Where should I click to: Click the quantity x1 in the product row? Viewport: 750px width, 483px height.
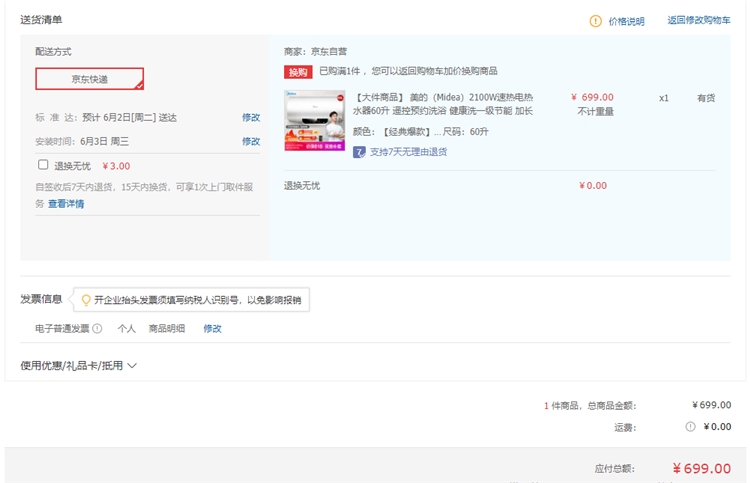point(663,98)
